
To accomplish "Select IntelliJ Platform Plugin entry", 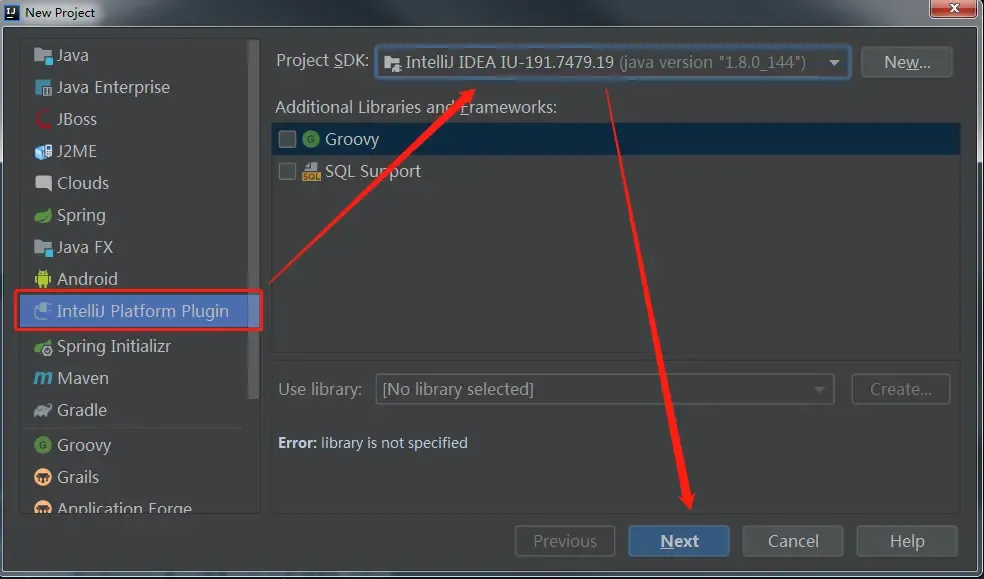I will point(142,311).
